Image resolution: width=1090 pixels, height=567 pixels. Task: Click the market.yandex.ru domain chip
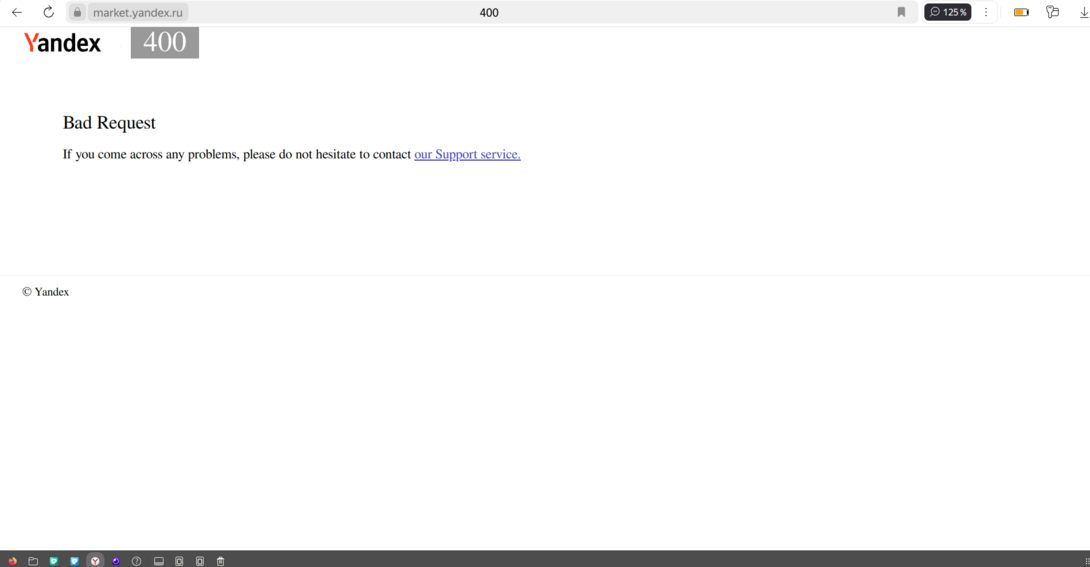pos(137,12)
